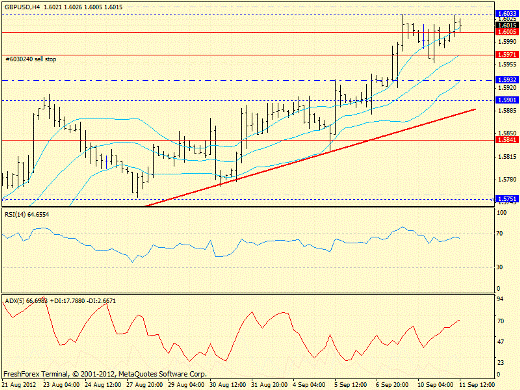Select the 11 Sep 12:00 time label
The image size is (520, 390).
(477, 385)
